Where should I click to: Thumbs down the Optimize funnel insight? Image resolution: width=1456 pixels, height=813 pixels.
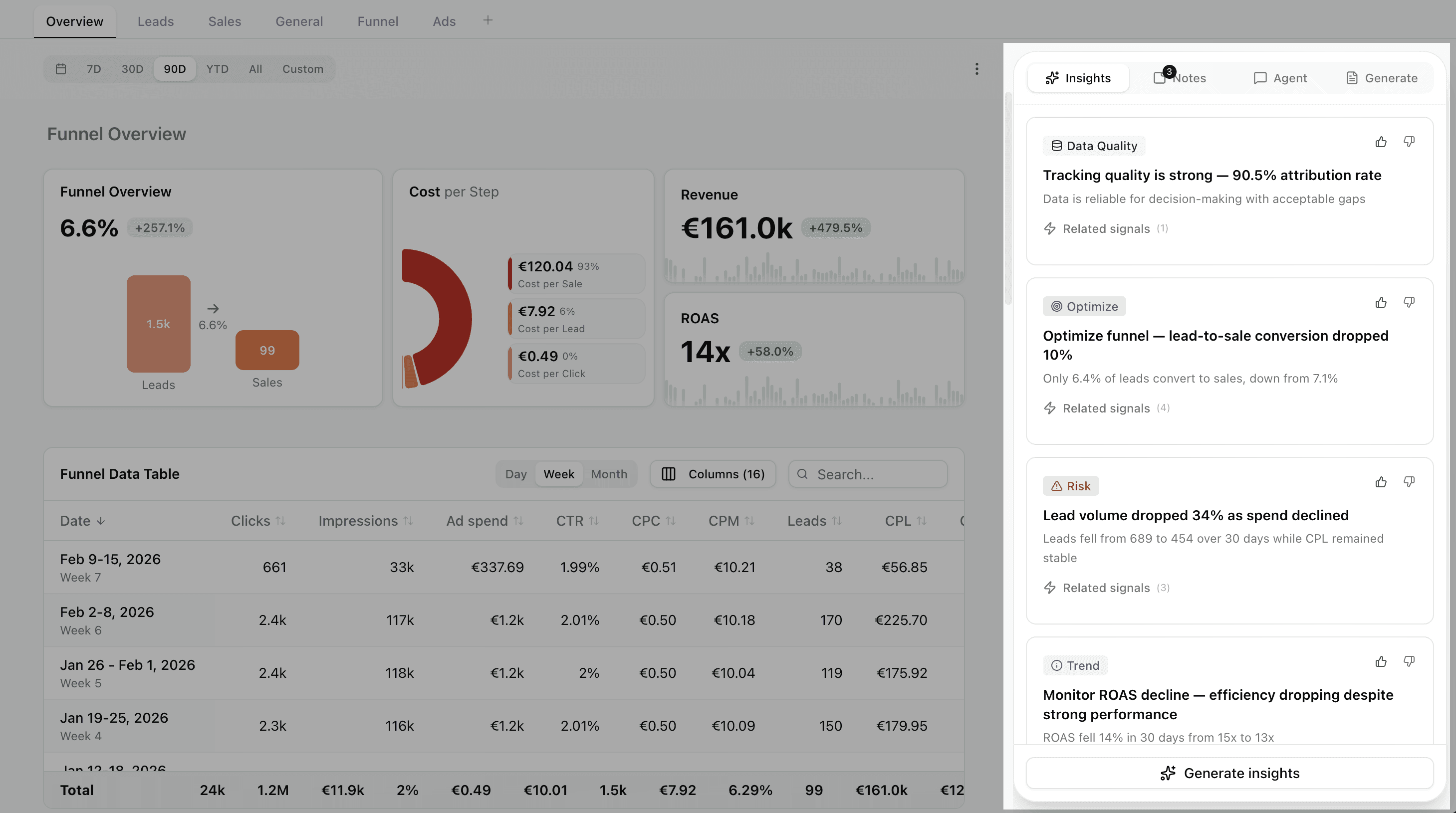point(1409,302)
